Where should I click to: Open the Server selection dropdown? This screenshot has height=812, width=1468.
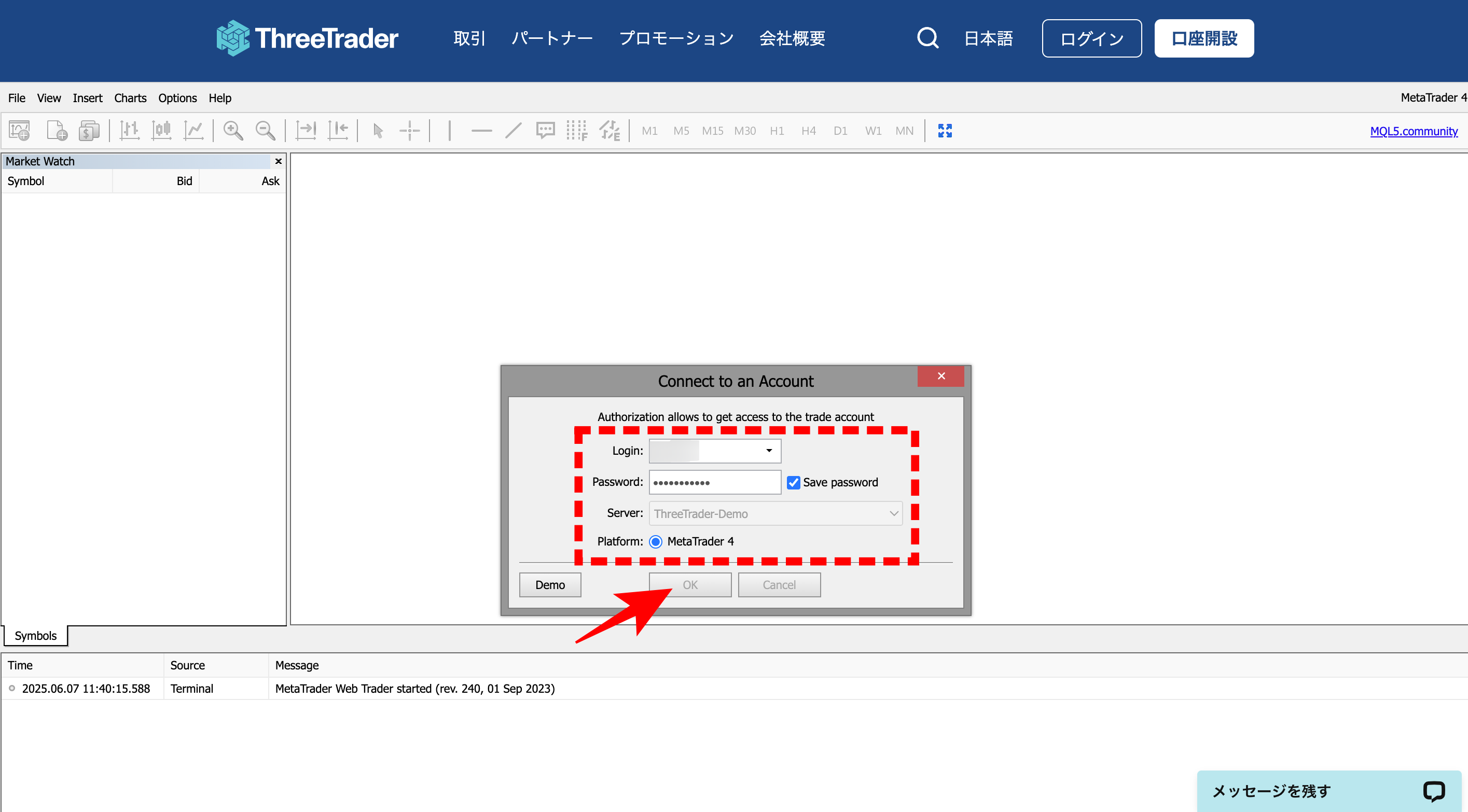892,513
